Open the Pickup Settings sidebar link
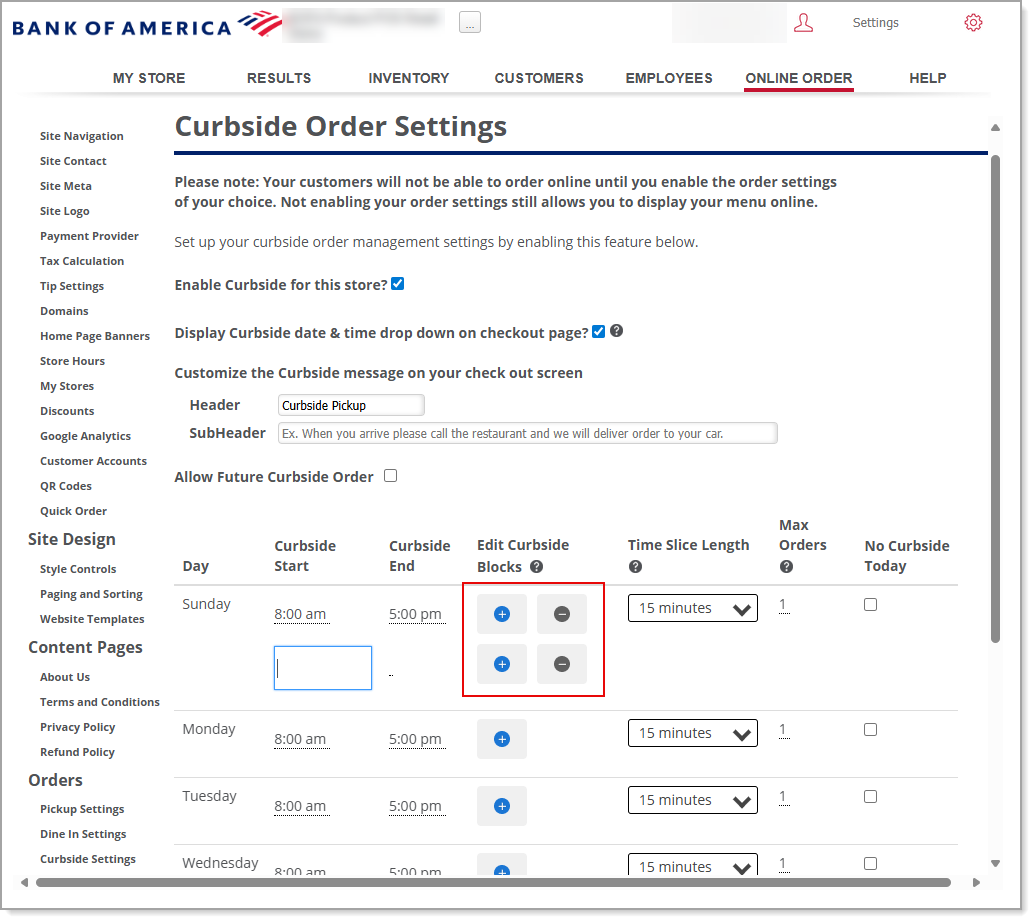This screenshot has height=922, width=1034. (82, 809)
